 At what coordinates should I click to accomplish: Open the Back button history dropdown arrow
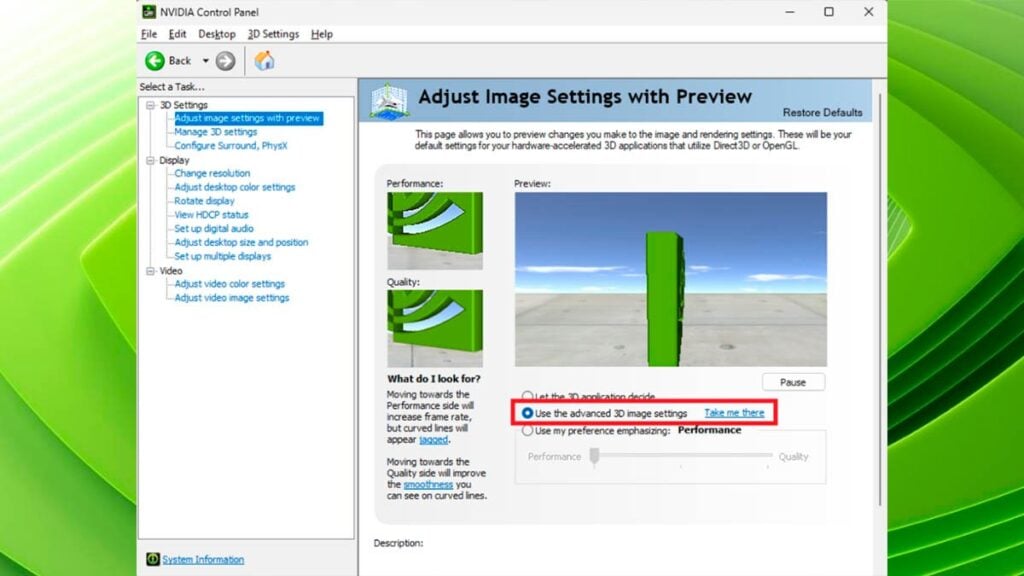pyautogui.click(x=206, y=61)
